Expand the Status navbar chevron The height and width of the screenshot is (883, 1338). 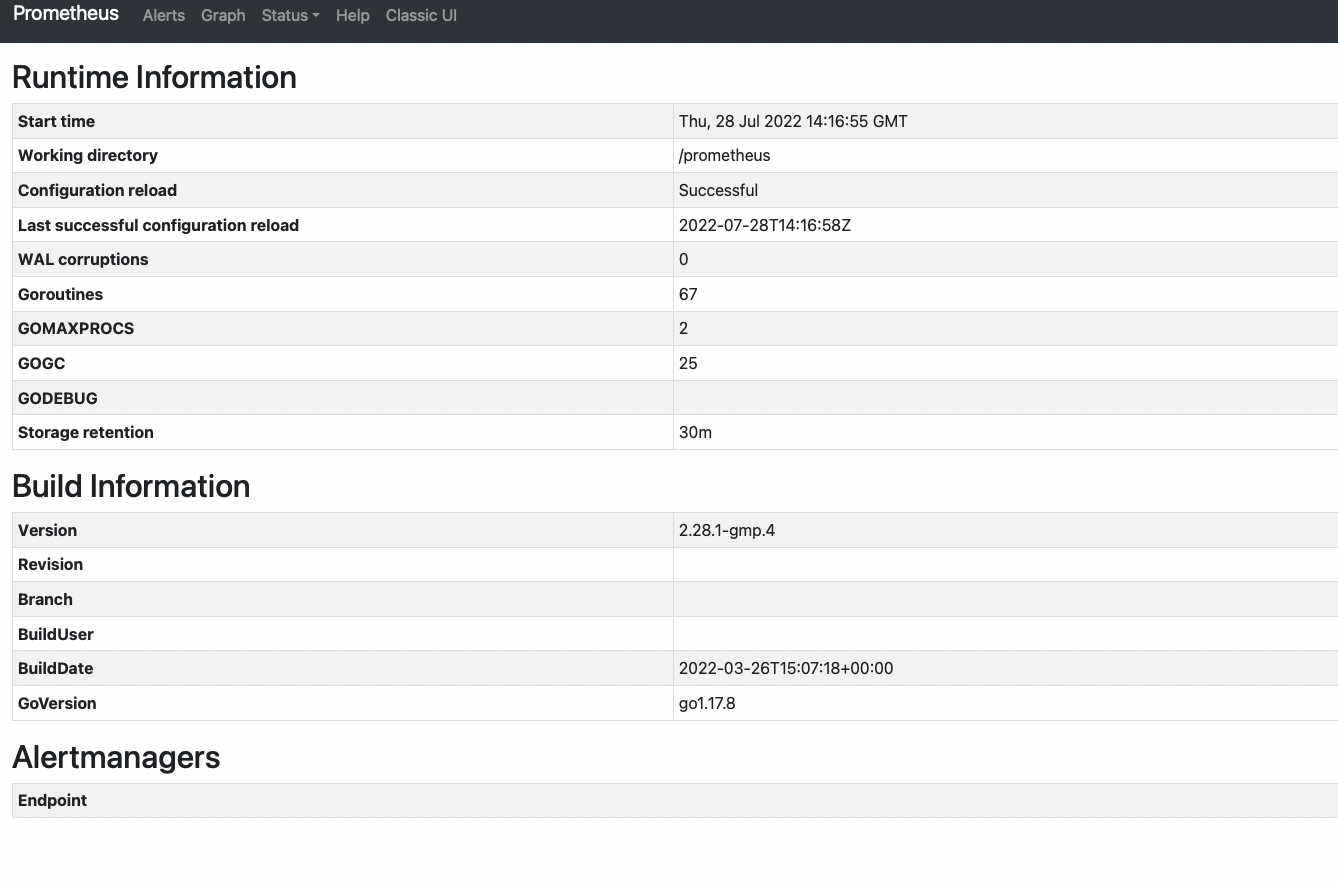click(x=314, y=15)
